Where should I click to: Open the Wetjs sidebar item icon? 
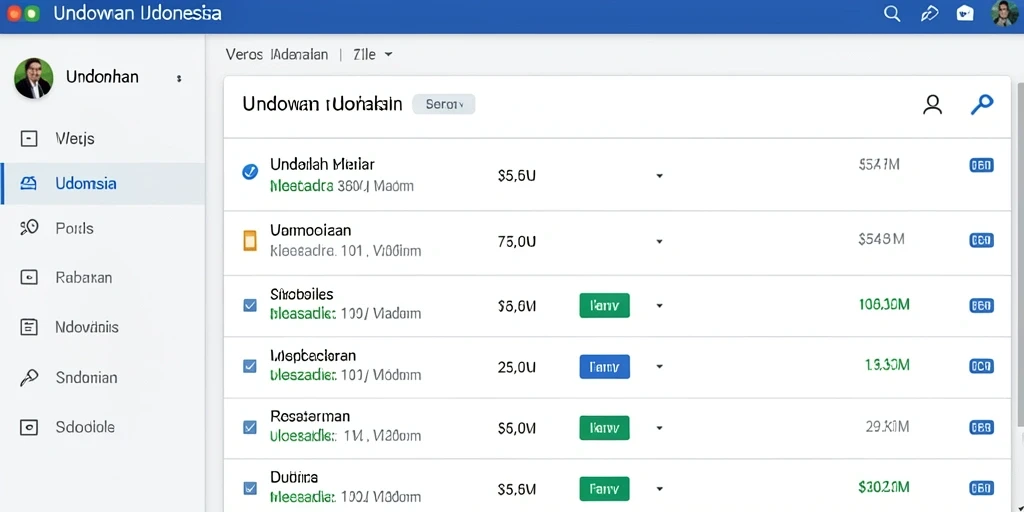tap(29, 138)
